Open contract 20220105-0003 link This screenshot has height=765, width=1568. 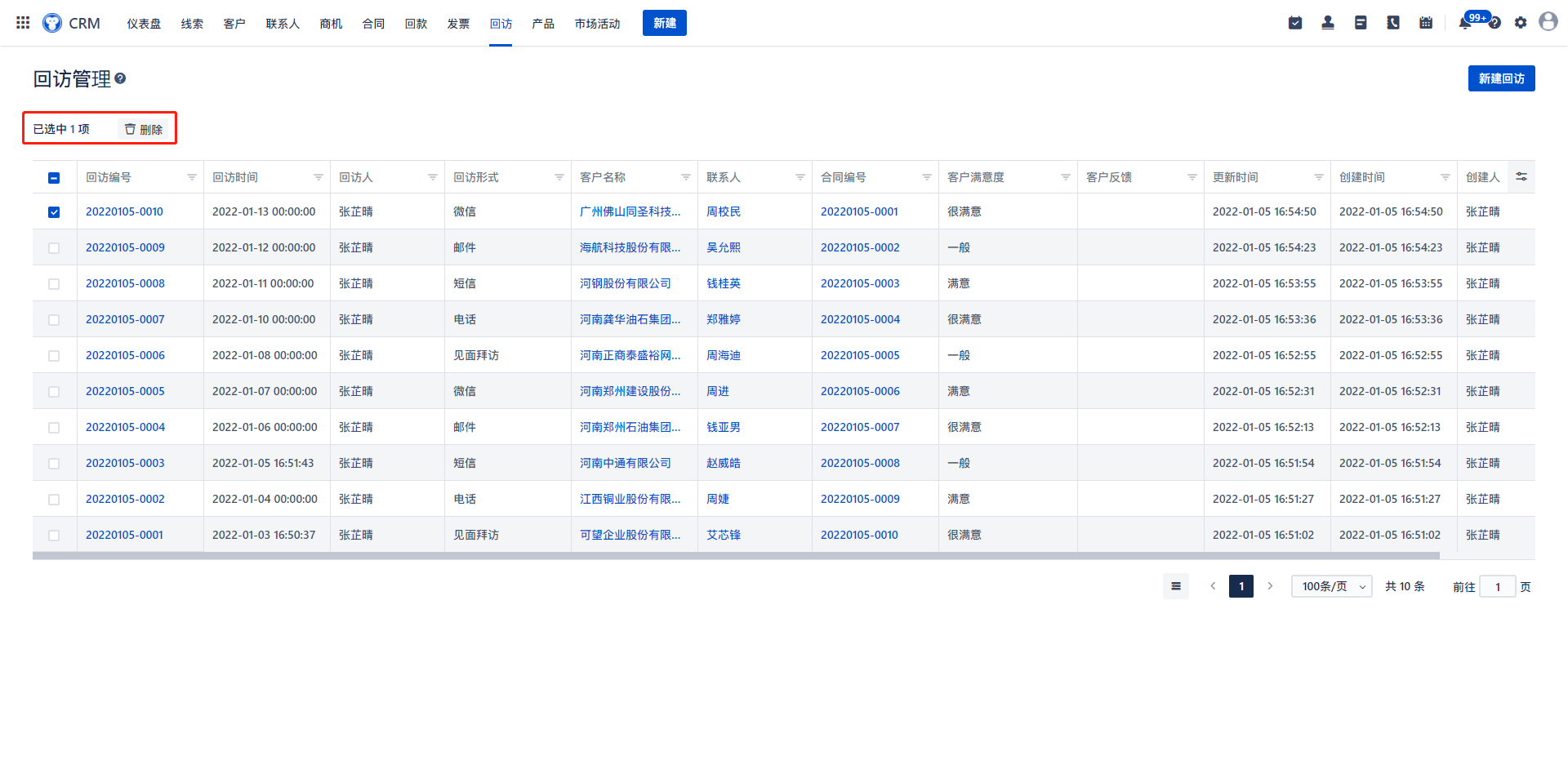[860, 283]
